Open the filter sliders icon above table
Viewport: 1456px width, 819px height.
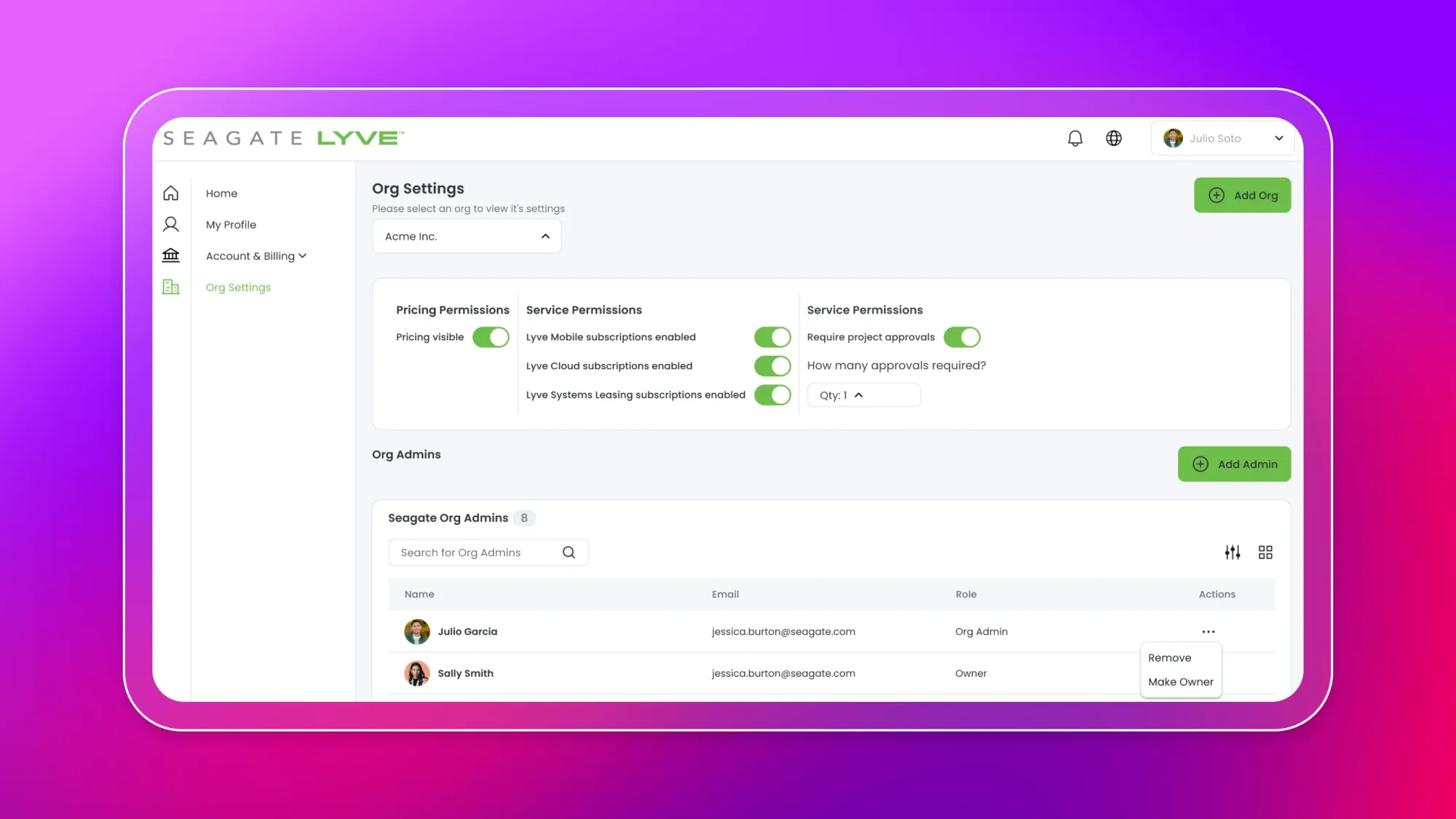click(x=1232, y=553)
